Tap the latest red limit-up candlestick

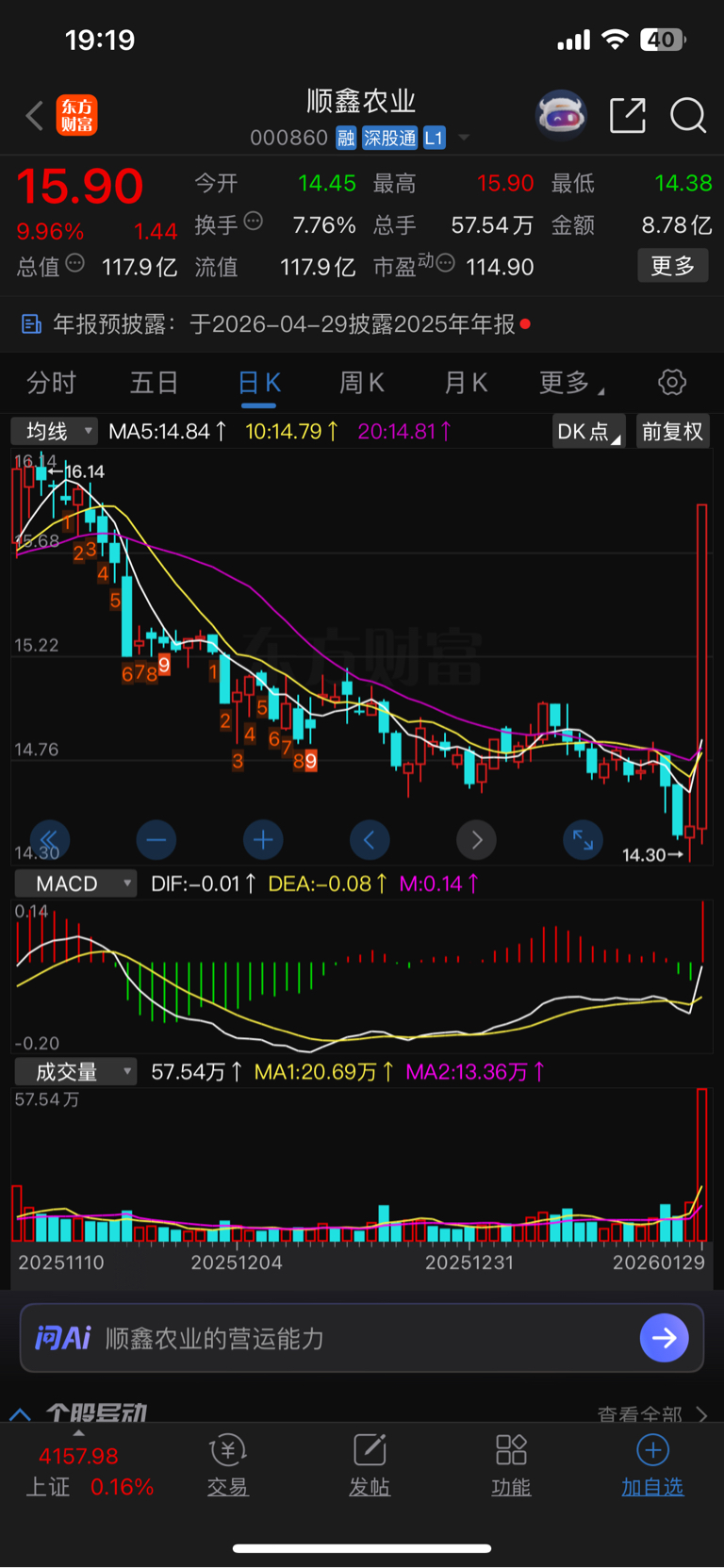point(702,665)
